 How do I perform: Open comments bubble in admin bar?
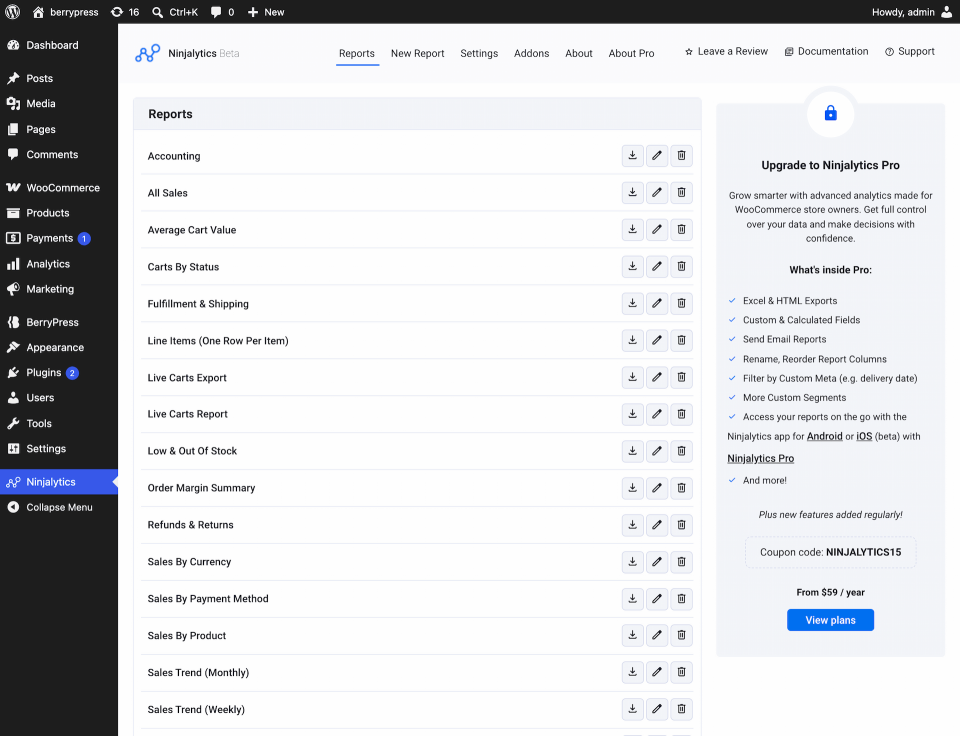(x=222, y=12)
